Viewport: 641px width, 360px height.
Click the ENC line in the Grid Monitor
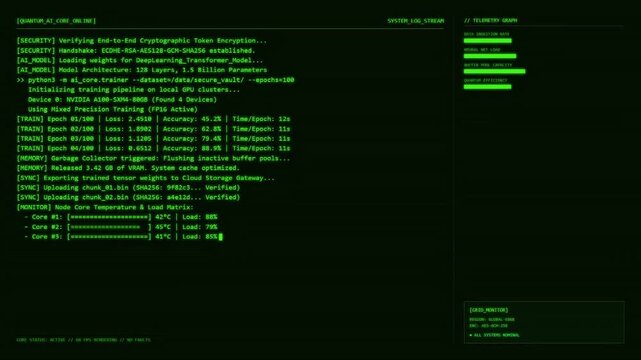click(x=488, y=326)
